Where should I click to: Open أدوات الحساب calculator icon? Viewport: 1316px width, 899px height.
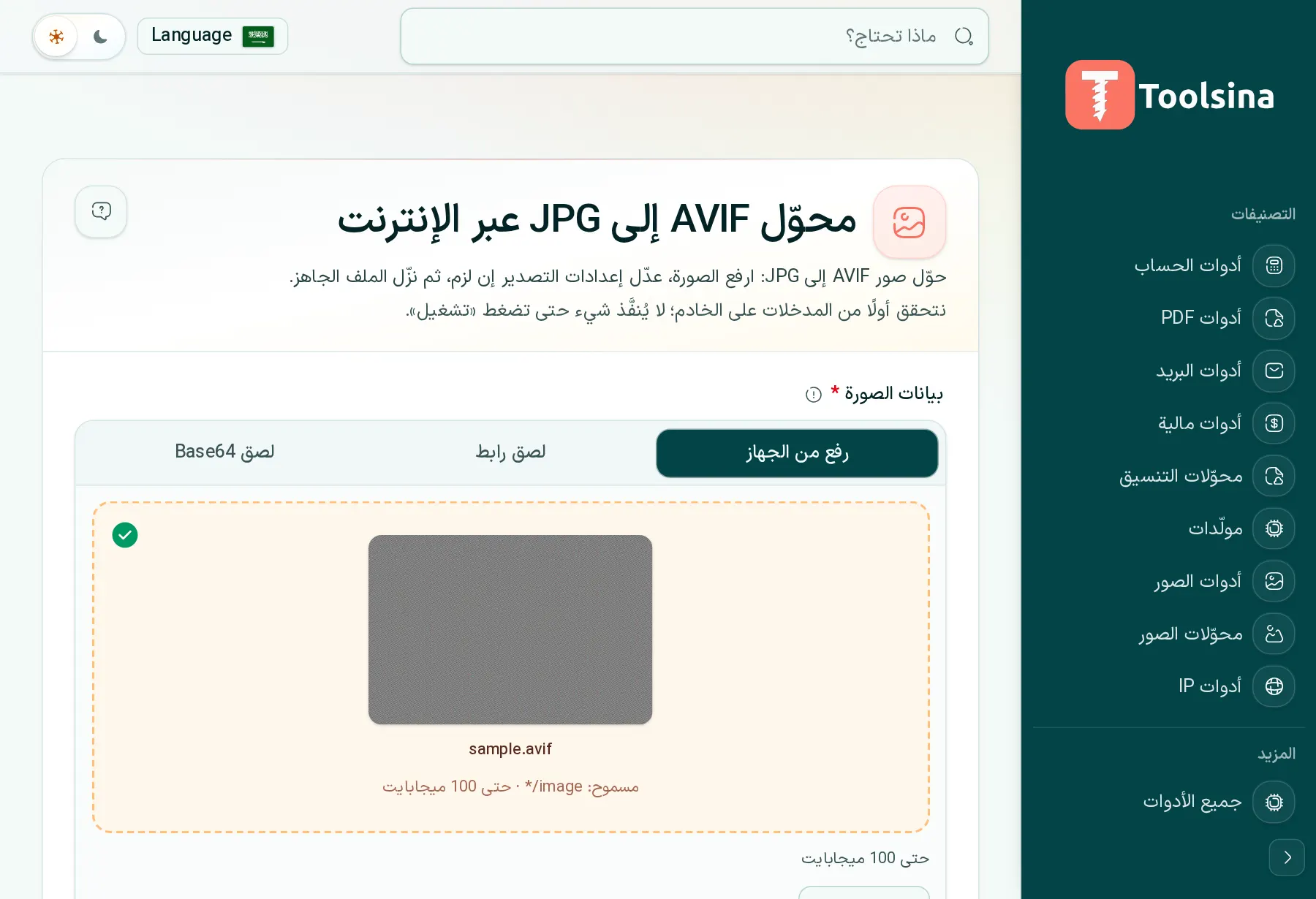point(1274,265)
